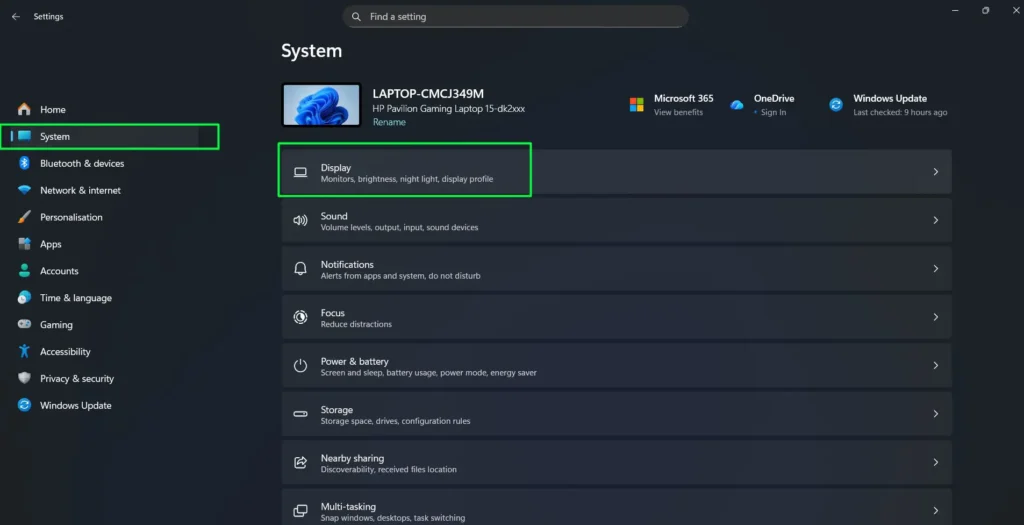Click the Apps icon in sidebar
Image resolution: width=1024 pixels, height=525 pixels.
point(24,244)
